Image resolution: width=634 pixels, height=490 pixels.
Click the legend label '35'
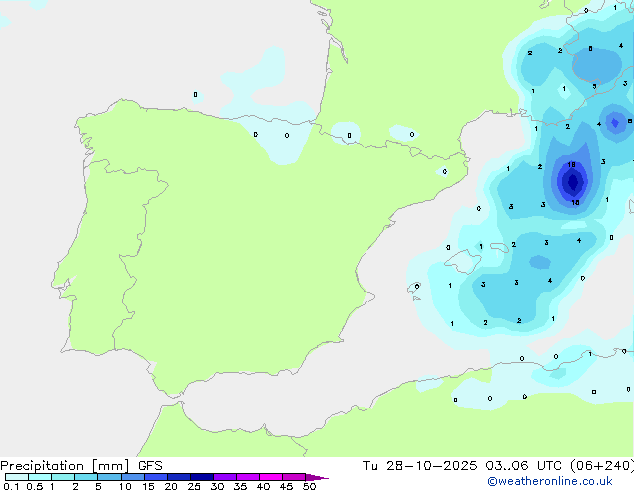tap(240, 486)
